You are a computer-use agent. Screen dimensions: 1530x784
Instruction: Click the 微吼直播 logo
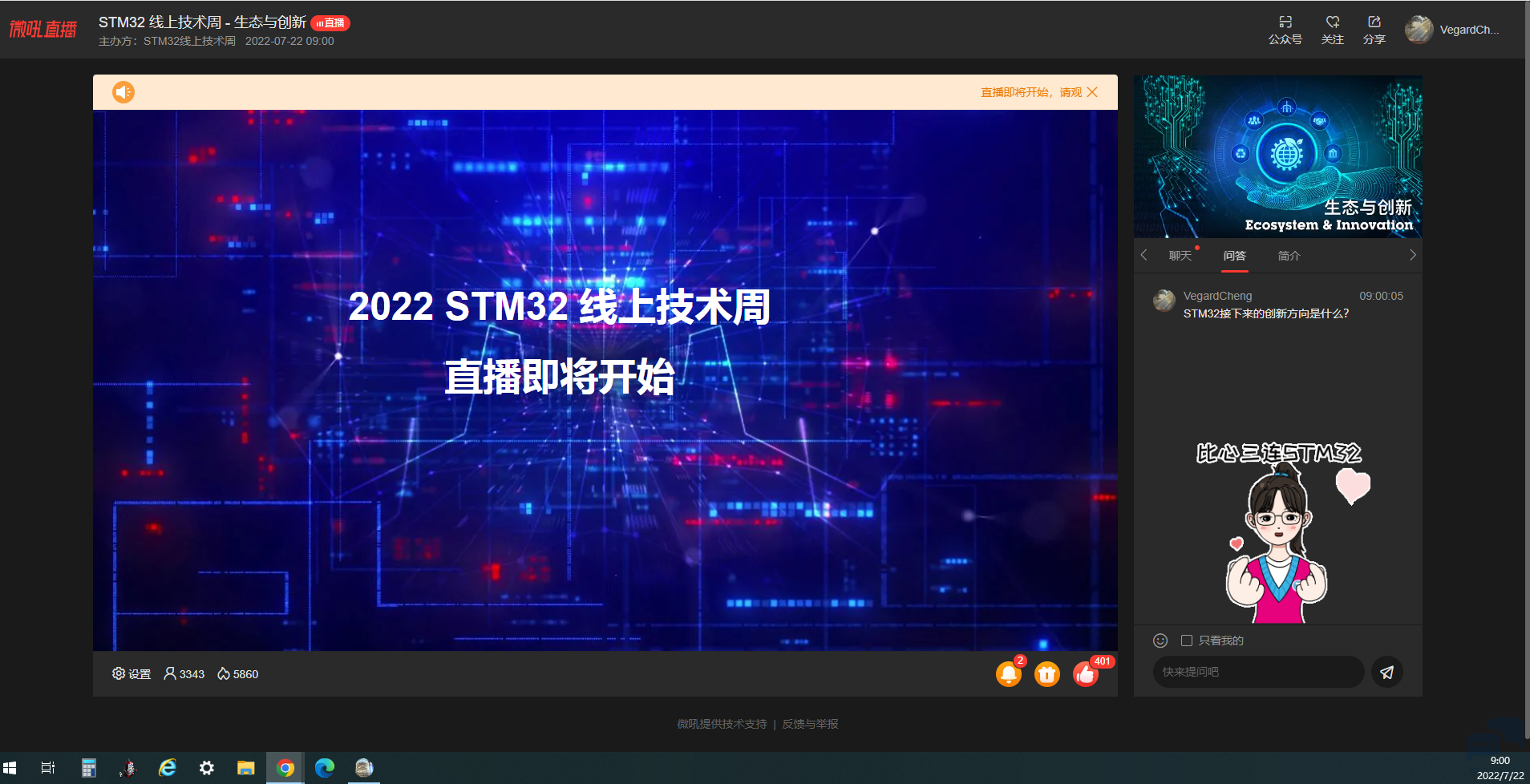43,30
